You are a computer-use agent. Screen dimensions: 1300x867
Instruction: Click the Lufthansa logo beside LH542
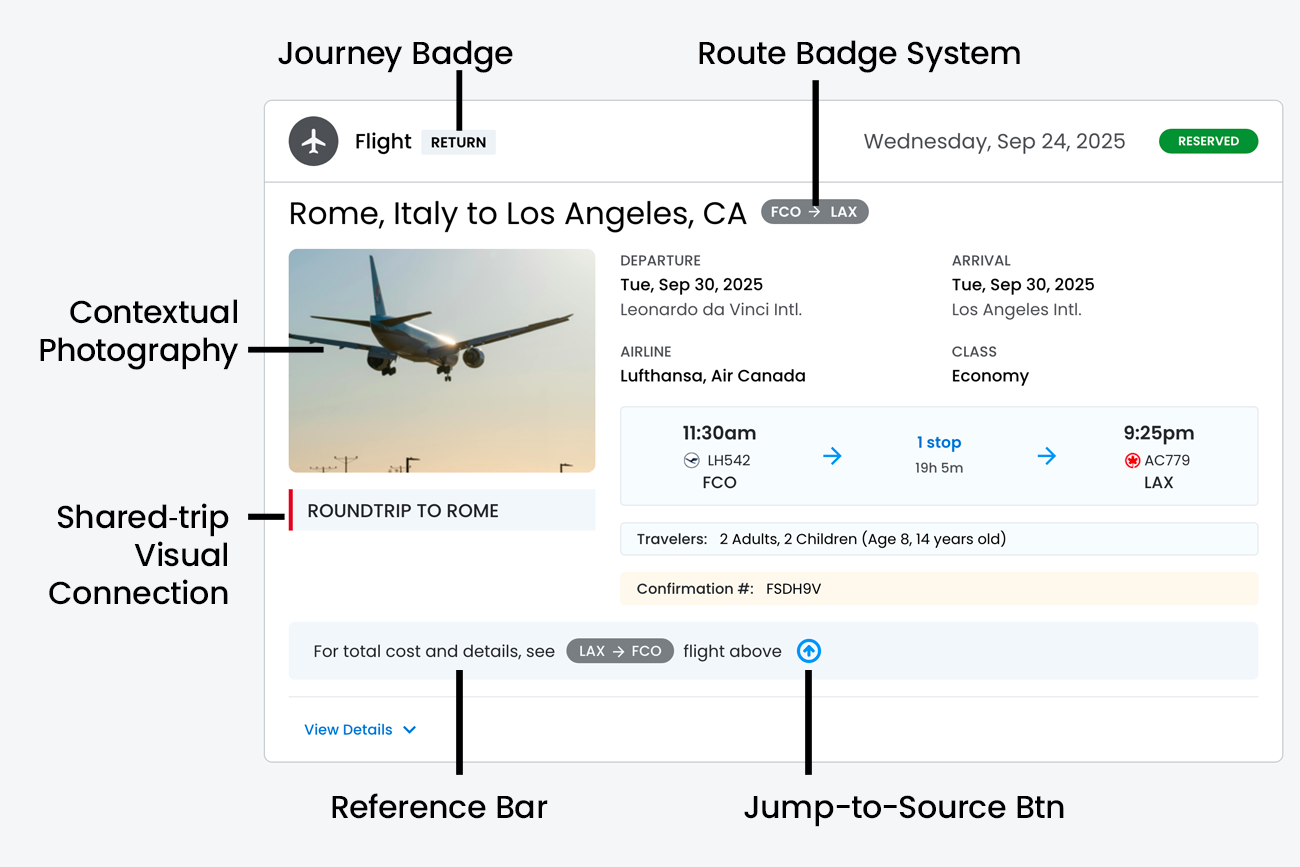[691, 460]
